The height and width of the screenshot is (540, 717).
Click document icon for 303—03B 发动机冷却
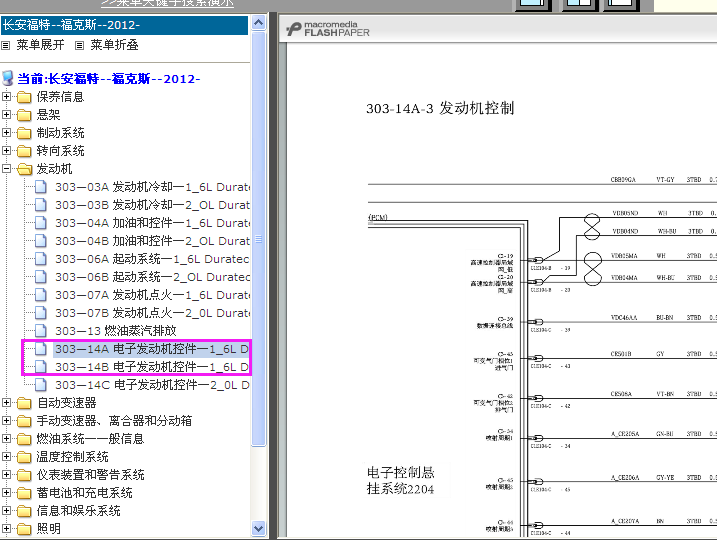point(41,204)
